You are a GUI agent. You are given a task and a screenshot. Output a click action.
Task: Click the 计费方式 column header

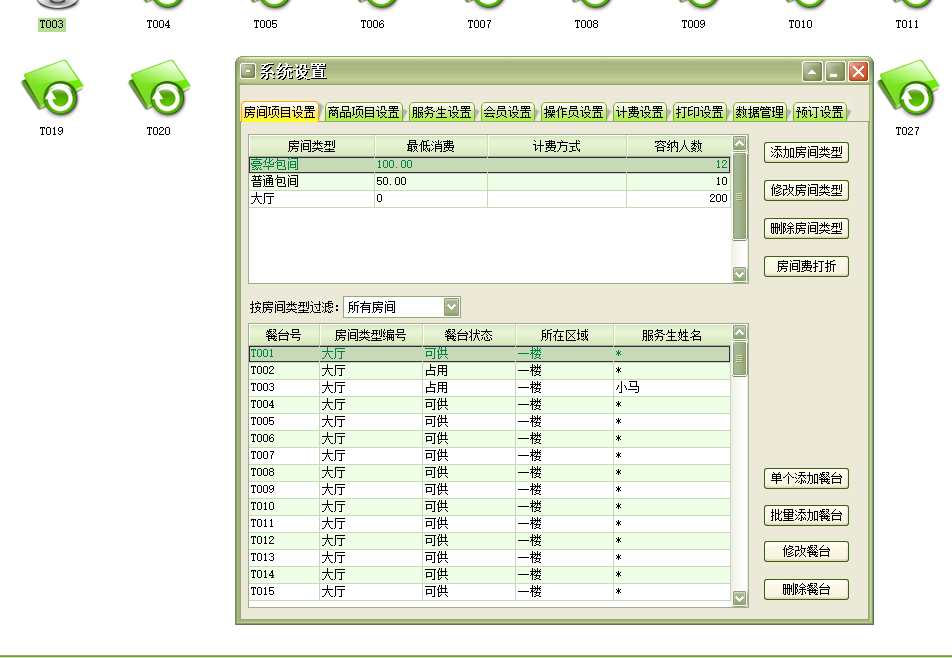557,146
